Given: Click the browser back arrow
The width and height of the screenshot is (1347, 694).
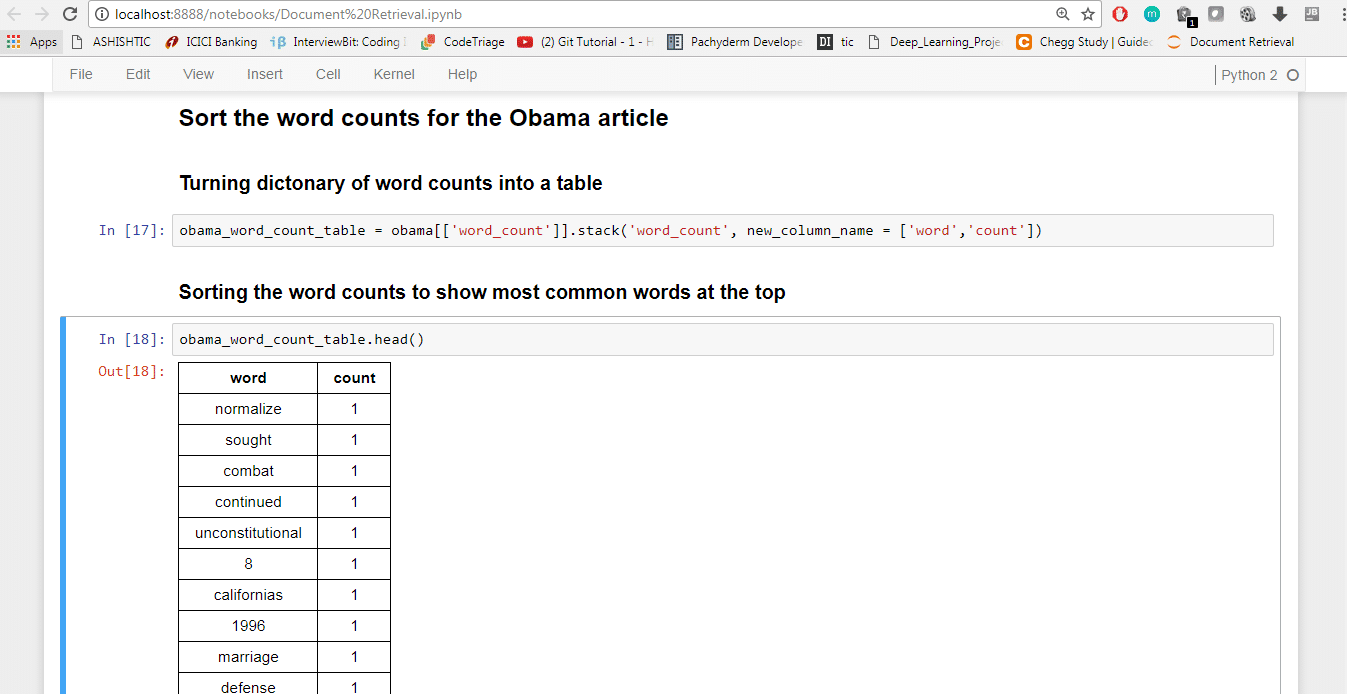Looking at the screenshot, I should (x=14, y=14).
